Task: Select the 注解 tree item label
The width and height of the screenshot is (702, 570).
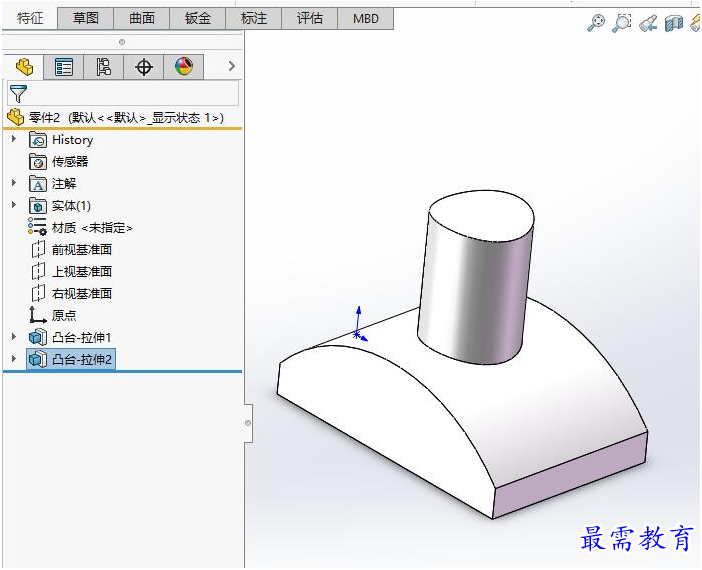Action: pyautogui.click(x=64, y=184)
